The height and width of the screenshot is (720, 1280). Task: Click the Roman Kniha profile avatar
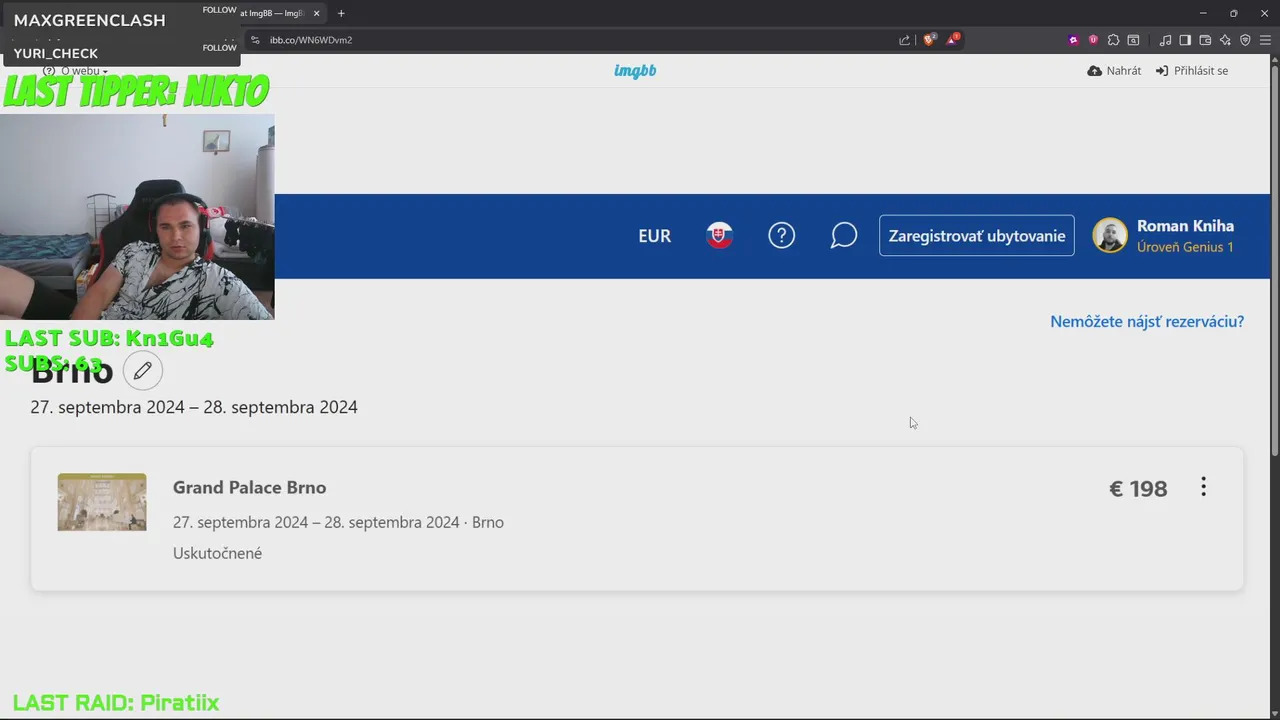coord(1110,236)
